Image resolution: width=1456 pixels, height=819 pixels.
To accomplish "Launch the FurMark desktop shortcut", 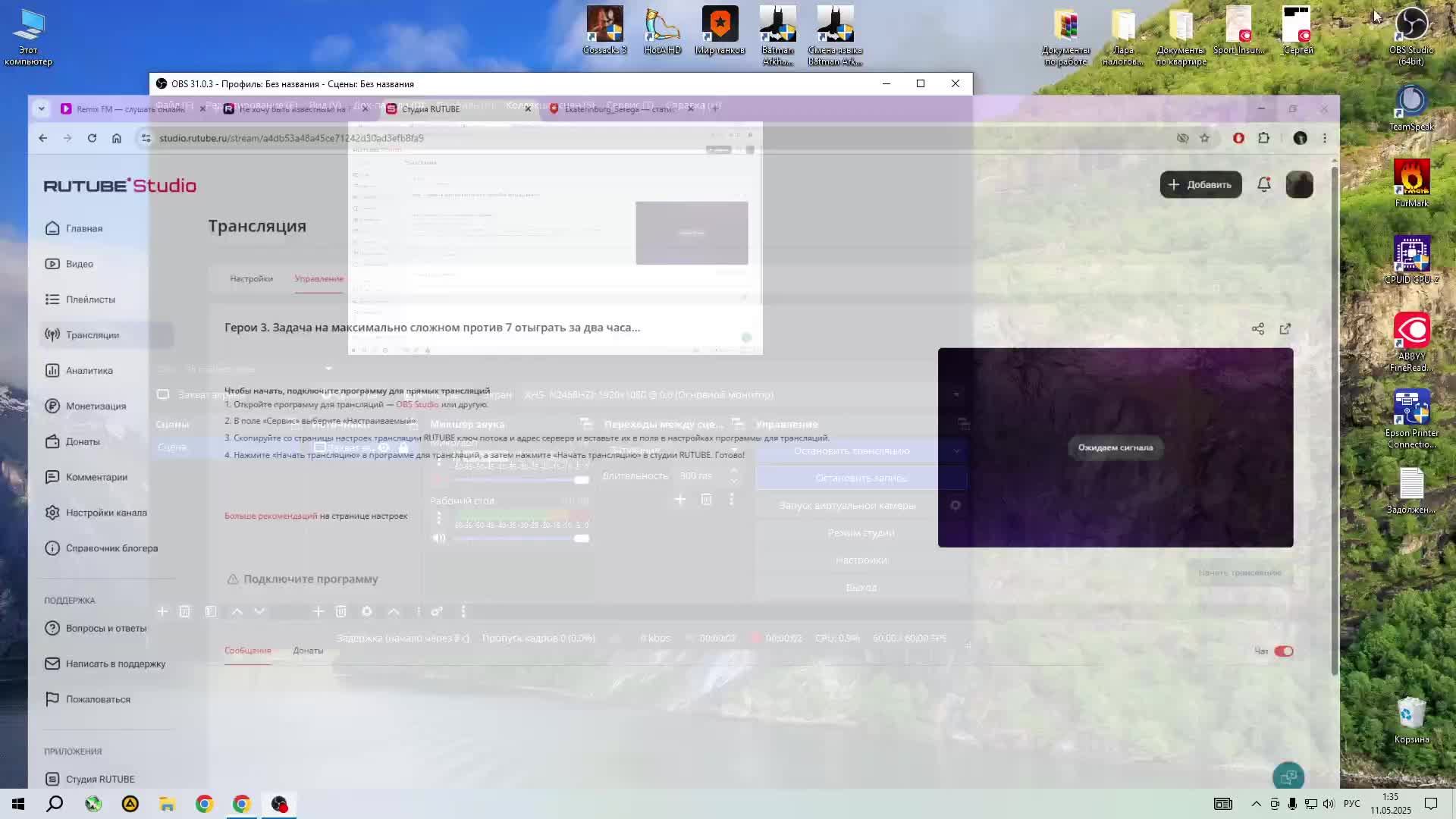I will point(1411,184).
